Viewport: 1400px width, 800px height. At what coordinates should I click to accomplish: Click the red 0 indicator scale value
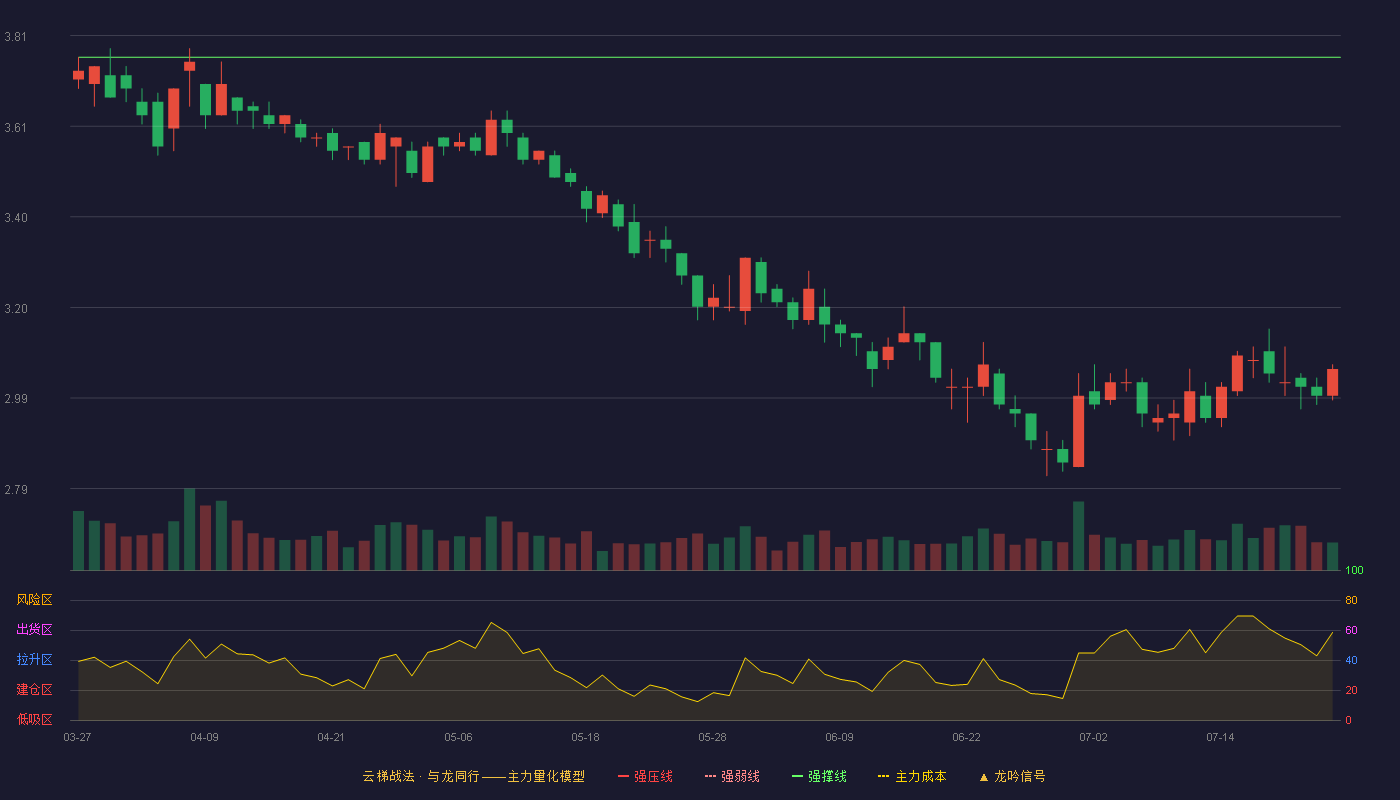pos(1348,721)
